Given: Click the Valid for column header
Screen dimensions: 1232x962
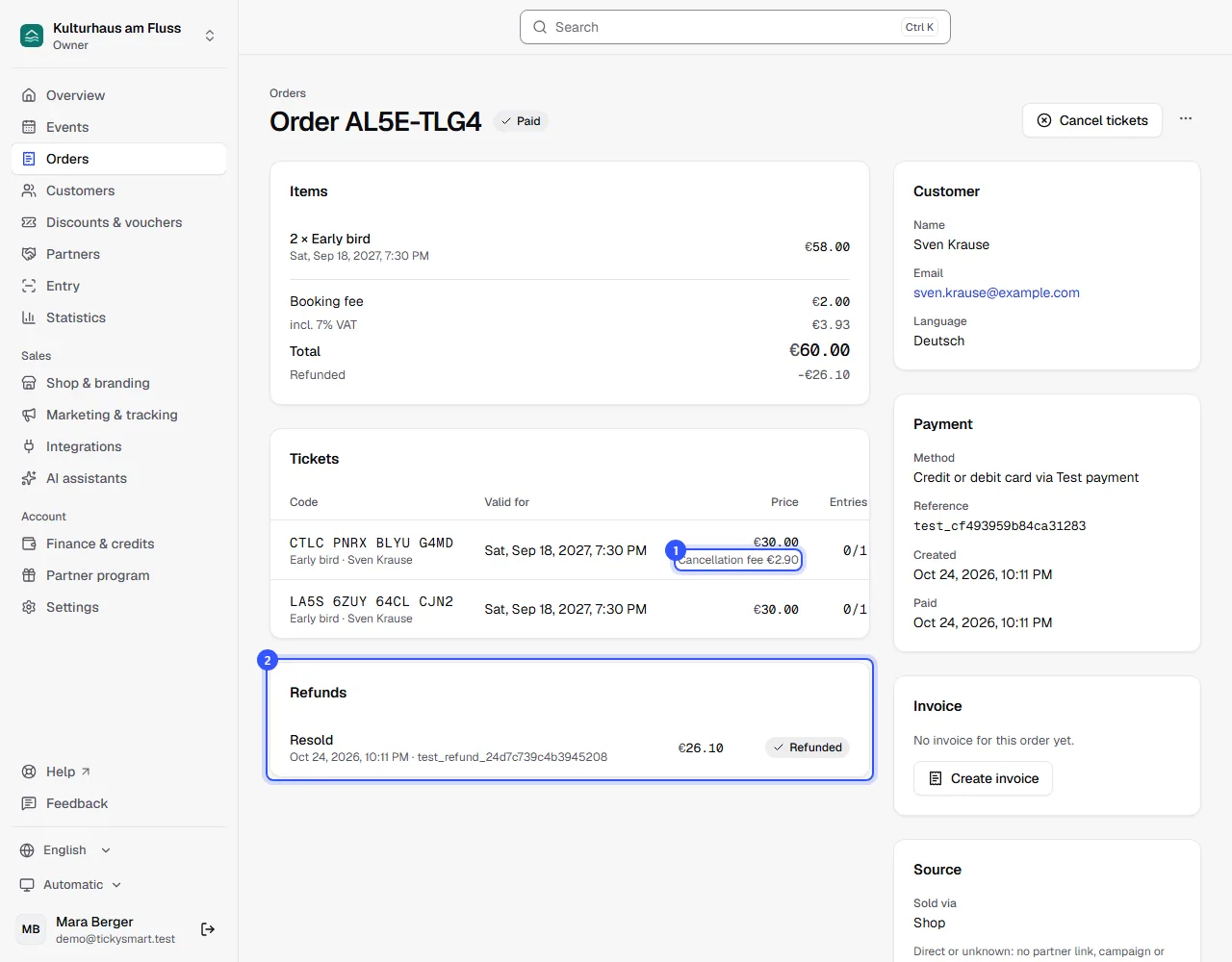Looking at the screenshot, I should [x=507, y=502].
